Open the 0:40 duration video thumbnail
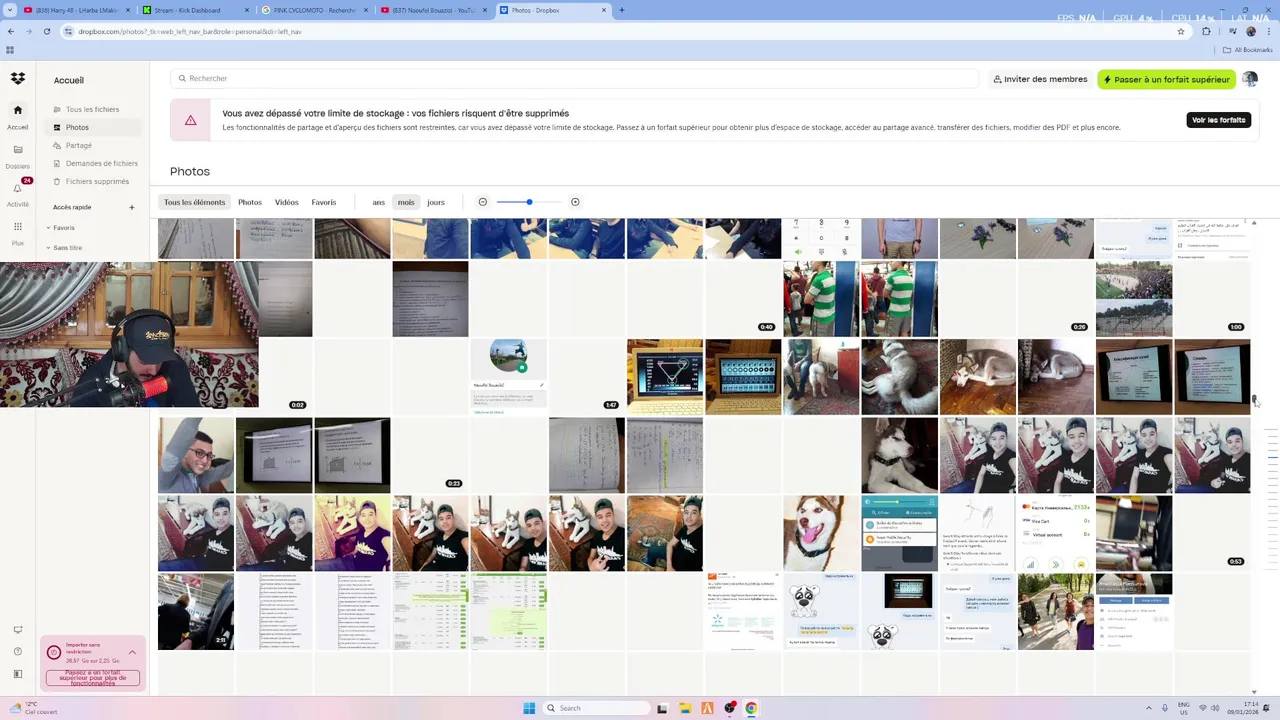 tap(743, 299)
